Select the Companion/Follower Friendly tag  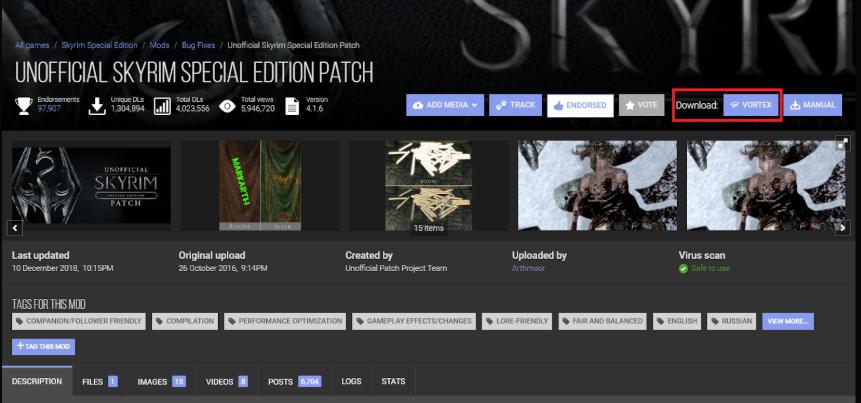tap(79, 321)
